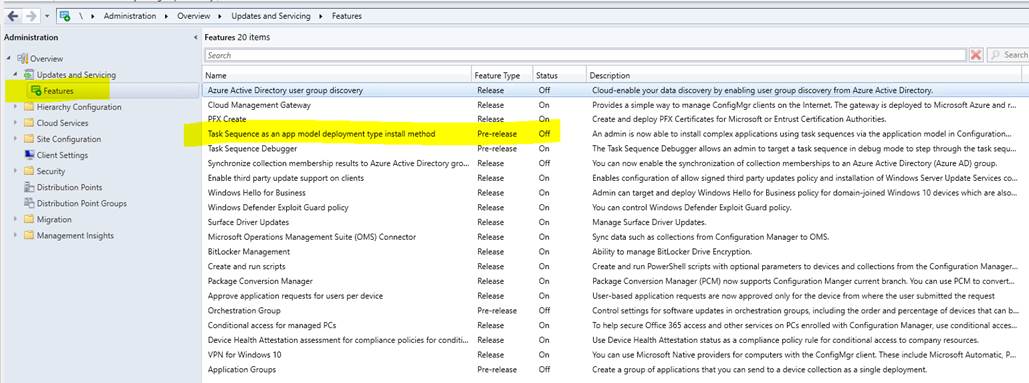The height and width of the screenshot is (383, 1029).
Task: Sort by the Status column header
Action: pos(558,75)
